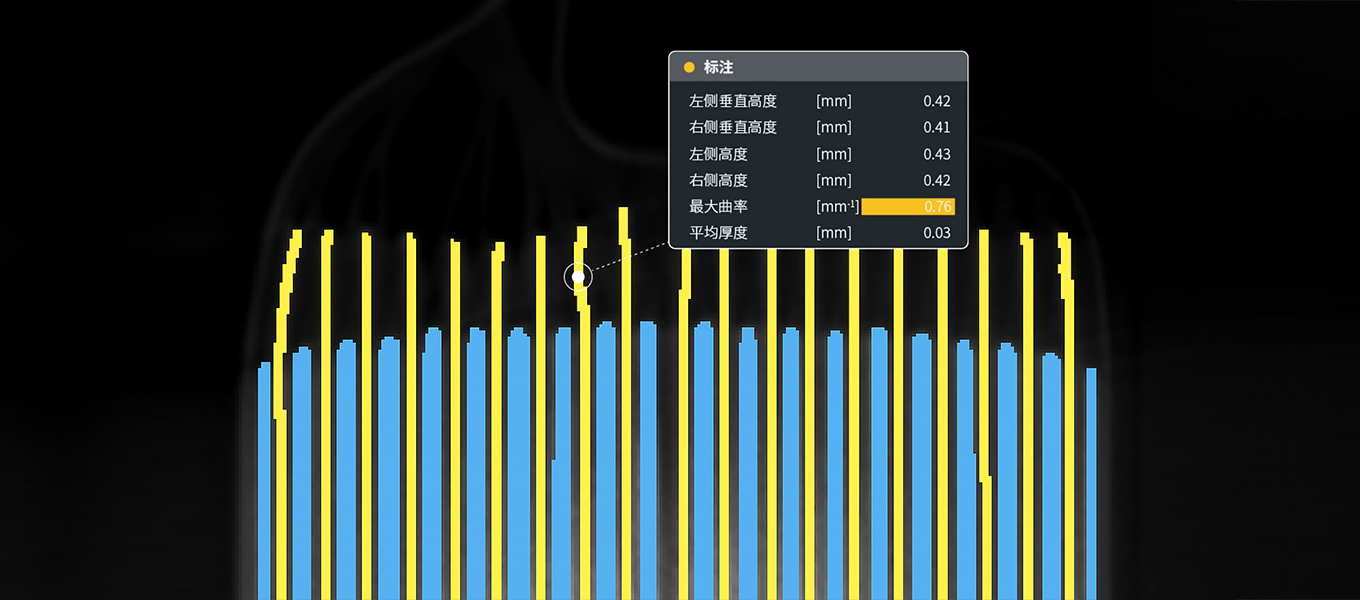The width and height of the screenshot is (1360, 600).
Task: Select the 左侧垂直高度 label
Action: coord(733,101)
